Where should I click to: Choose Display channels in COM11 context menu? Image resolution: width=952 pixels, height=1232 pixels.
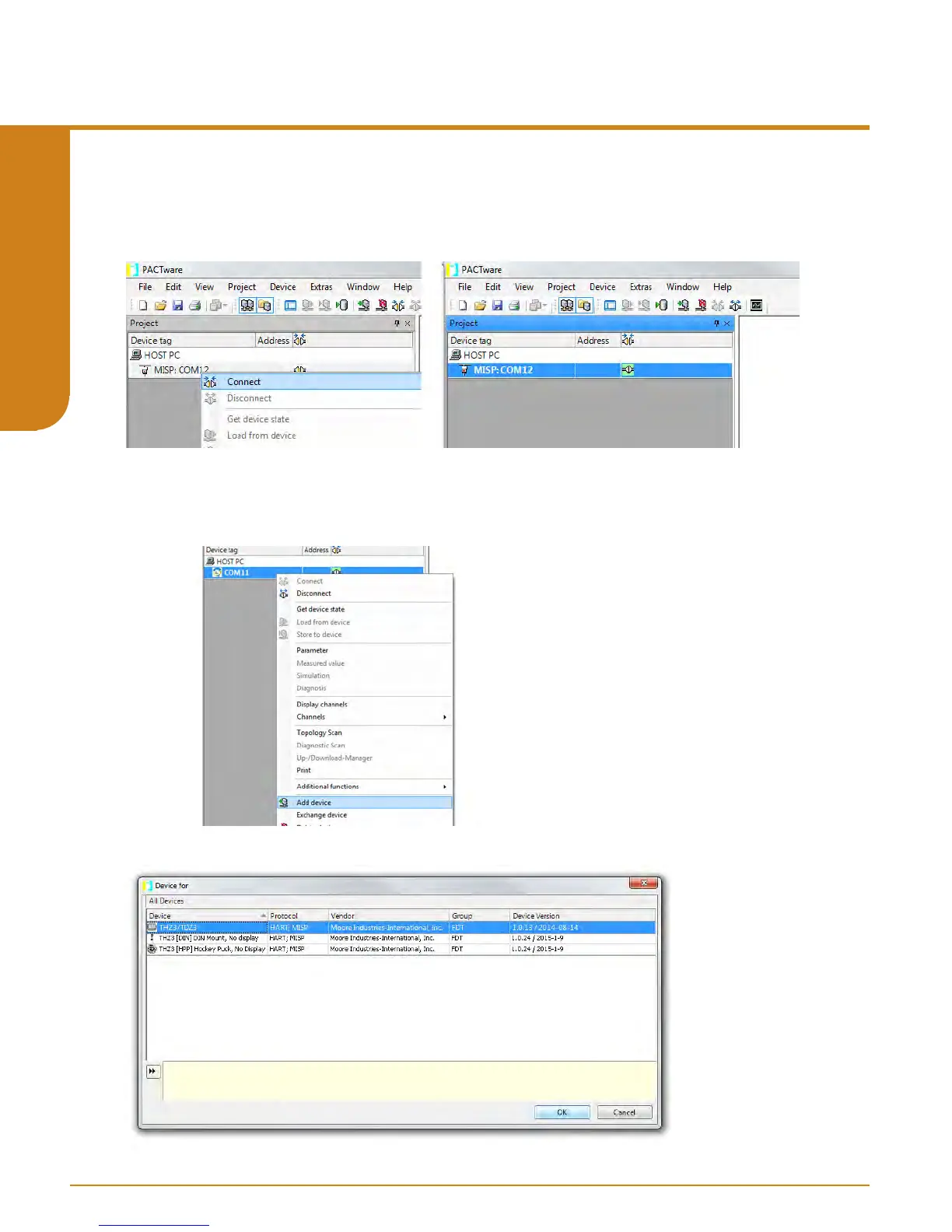(x=364, y=705)
